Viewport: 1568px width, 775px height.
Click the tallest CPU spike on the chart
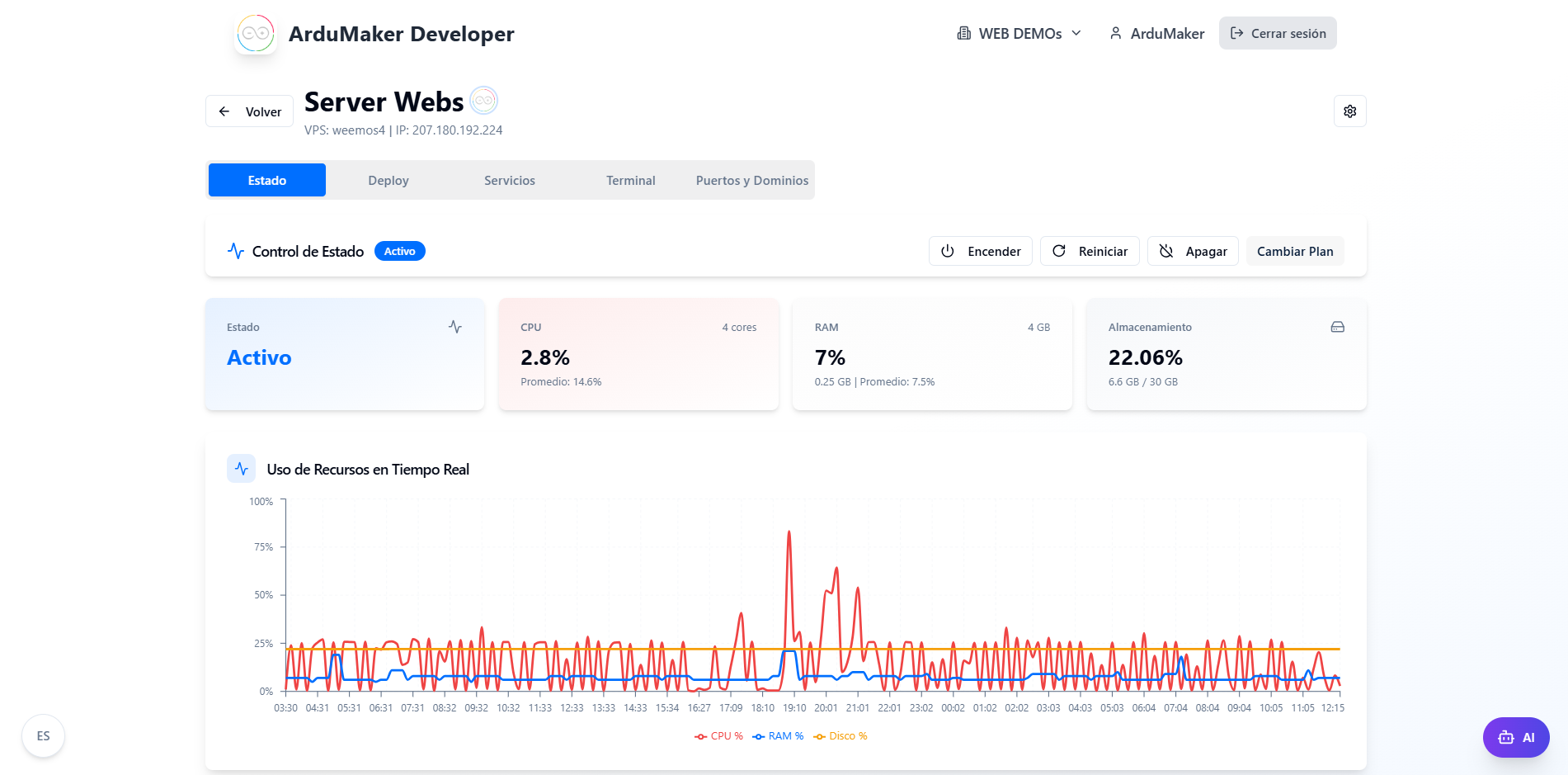click(x=789, y=532)
